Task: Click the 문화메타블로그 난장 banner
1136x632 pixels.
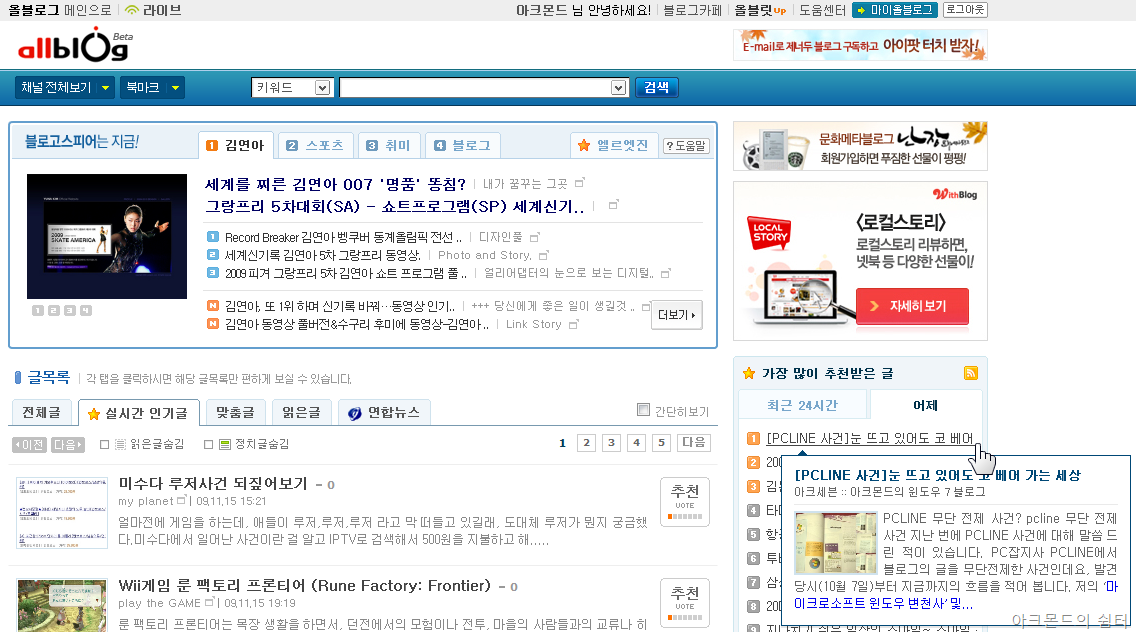Action: (x=860, y=146)
